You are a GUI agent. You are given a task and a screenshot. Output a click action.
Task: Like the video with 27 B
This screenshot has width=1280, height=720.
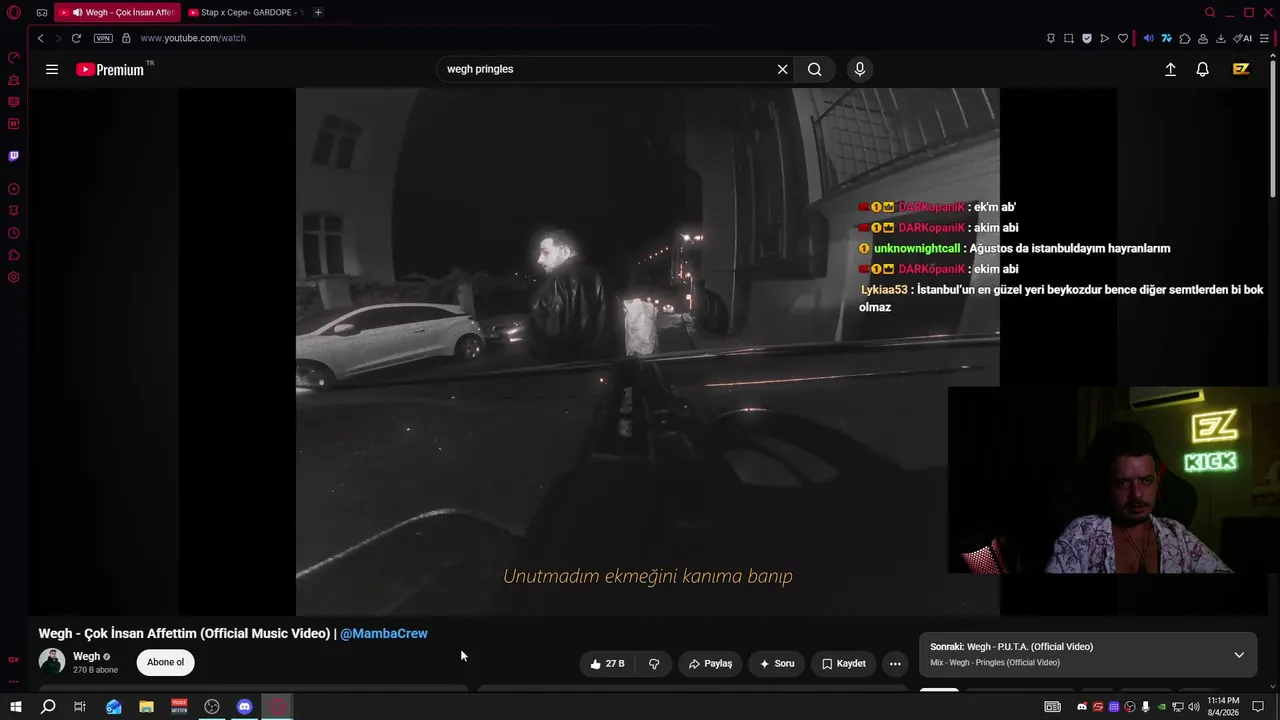608,663
